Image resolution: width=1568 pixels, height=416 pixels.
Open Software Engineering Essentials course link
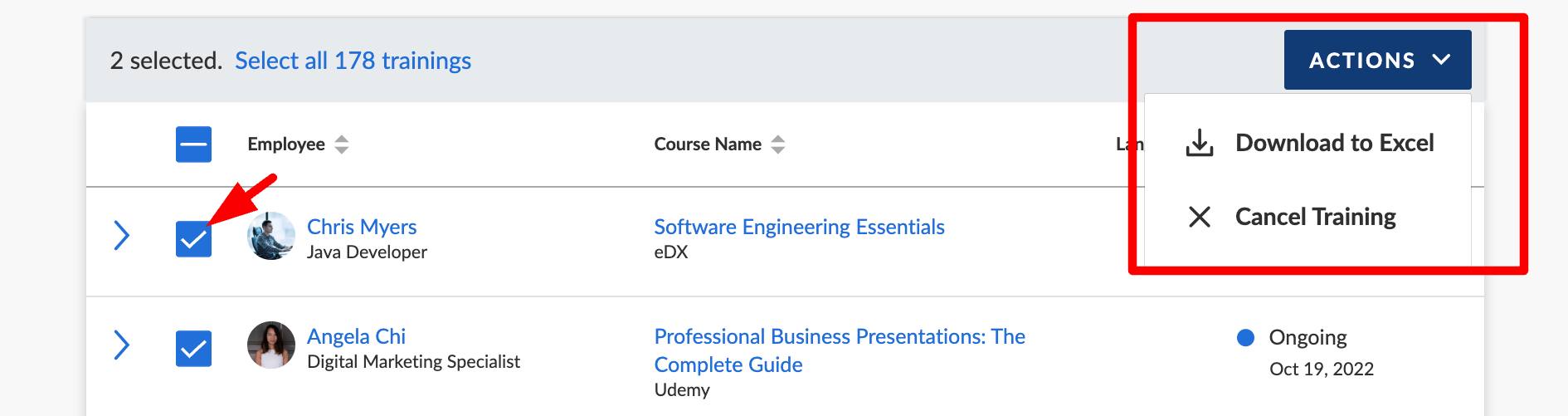tap(799, 227)
